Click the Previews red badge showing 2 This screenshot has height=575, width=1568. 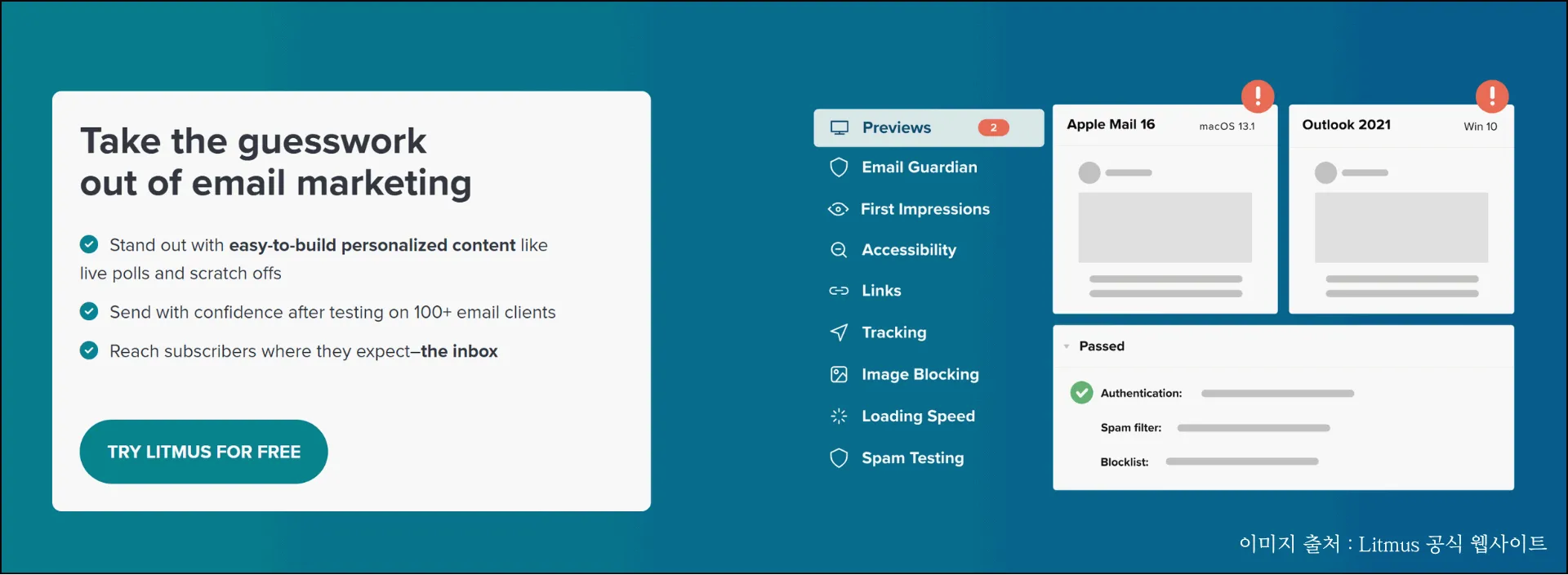[x=993, y=127]
